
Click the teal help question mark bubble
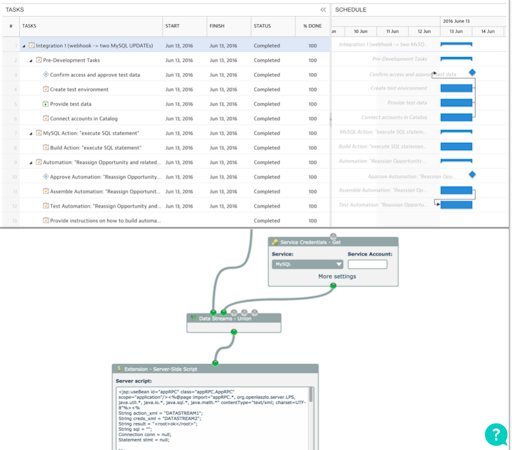pyautogui.click(x=496, y=434)
